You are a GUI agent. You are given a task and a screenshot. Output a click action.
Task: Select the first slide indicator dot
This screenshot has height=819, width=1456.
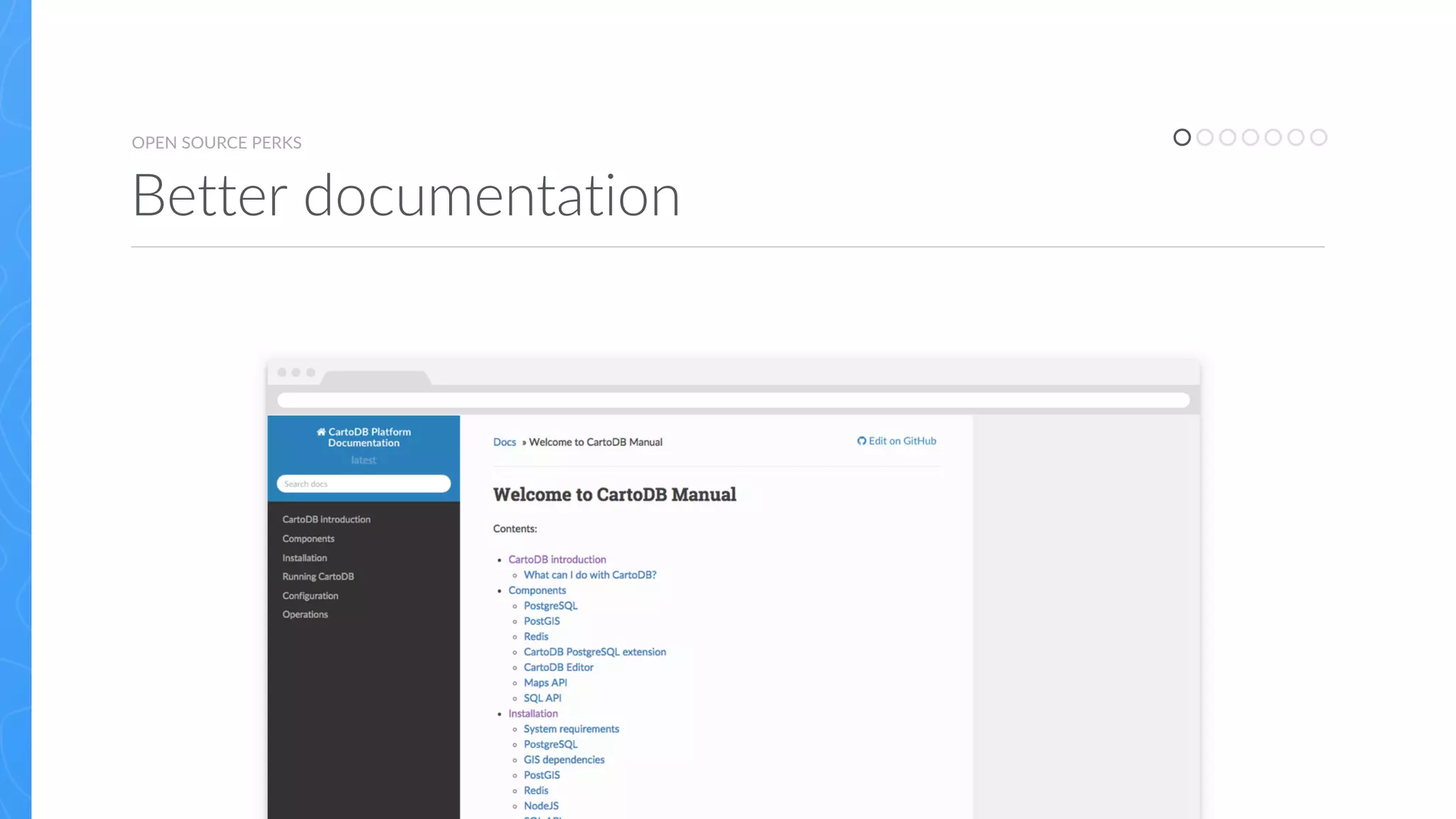1182,137
